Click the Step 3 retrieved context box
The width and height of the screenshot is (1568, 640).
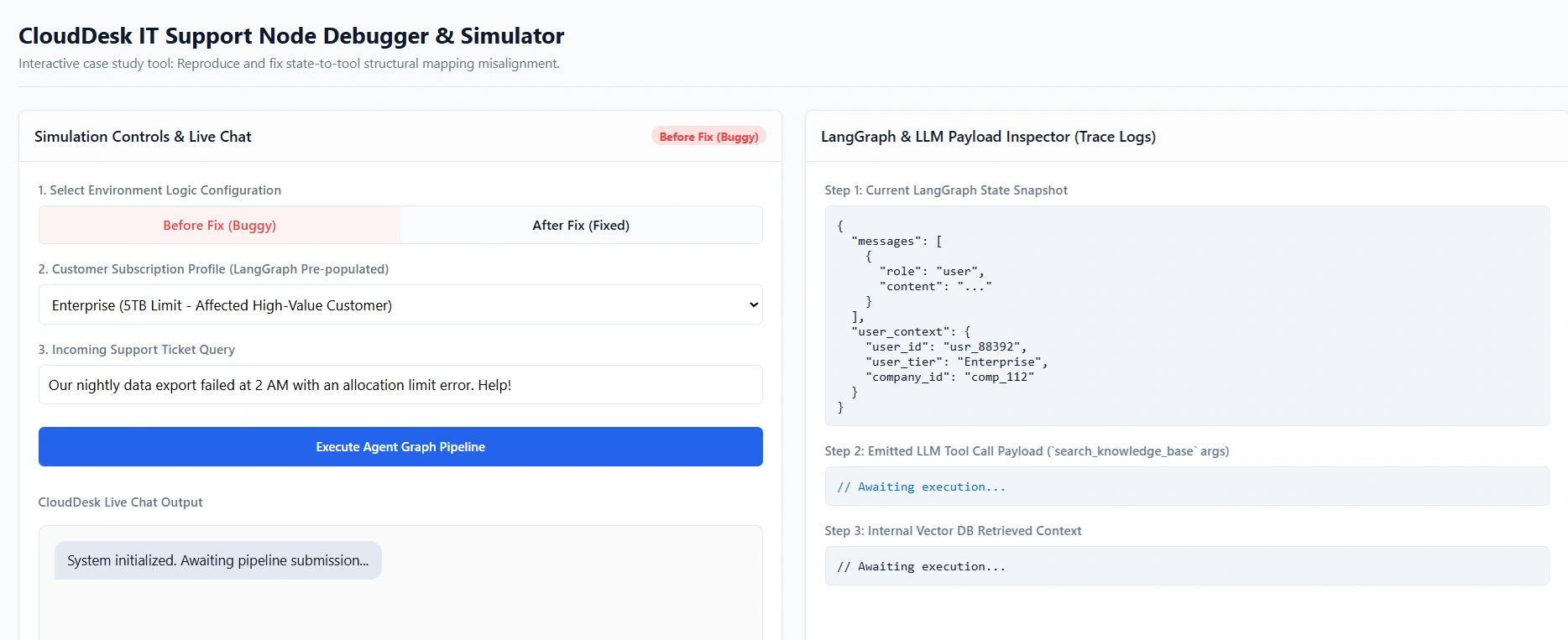click(x=1187, y=566)
